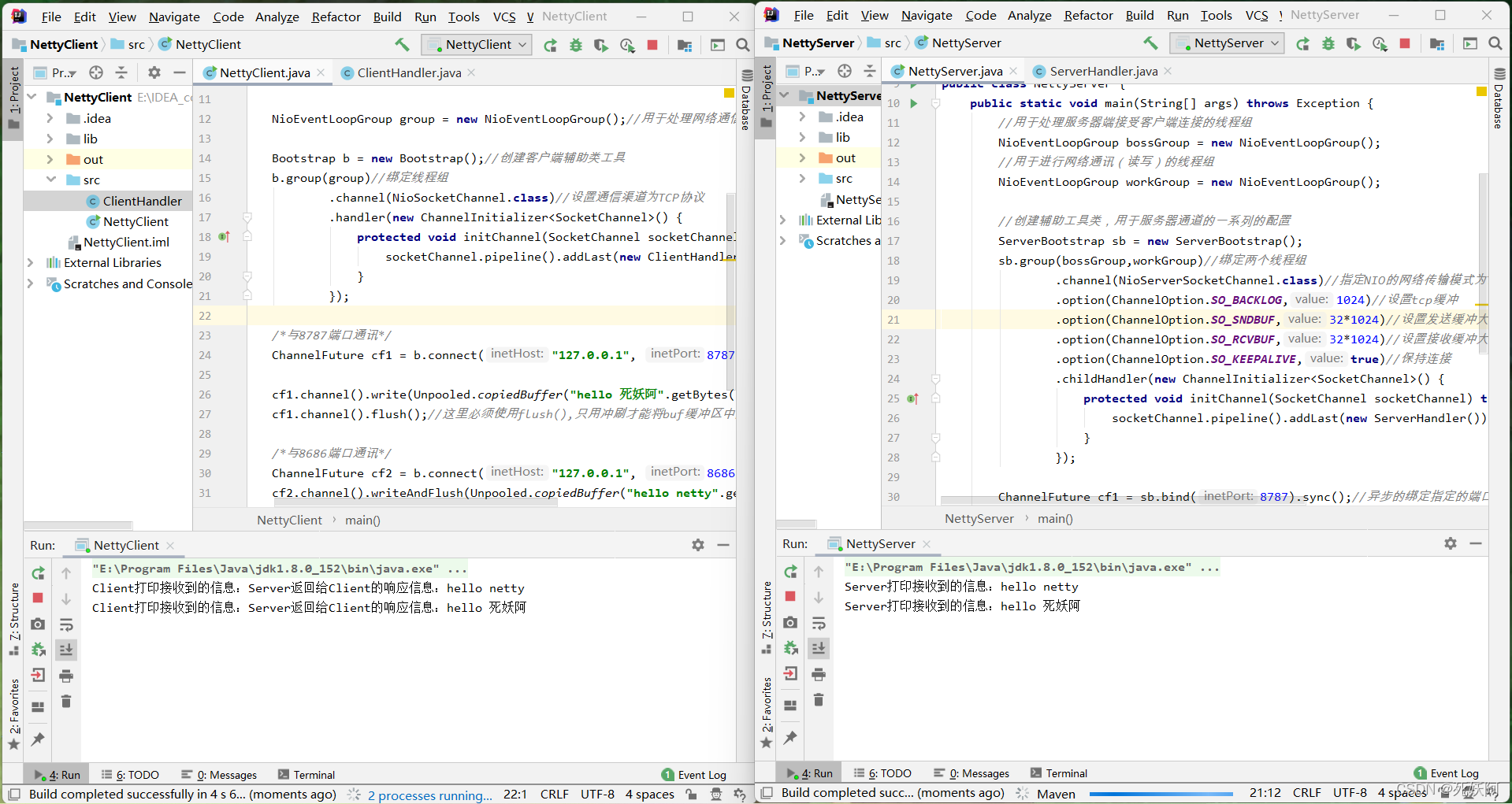Click Build hammer icon in NettyServer window

pos(1150,43)
